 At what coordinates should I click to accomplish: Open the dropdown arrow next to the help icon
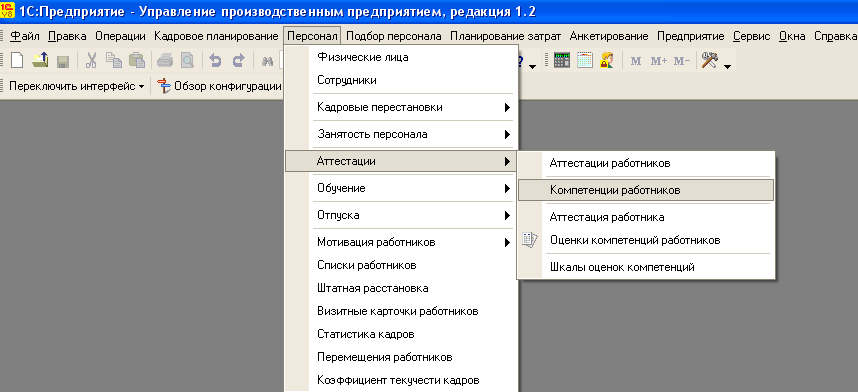(532, 66)
